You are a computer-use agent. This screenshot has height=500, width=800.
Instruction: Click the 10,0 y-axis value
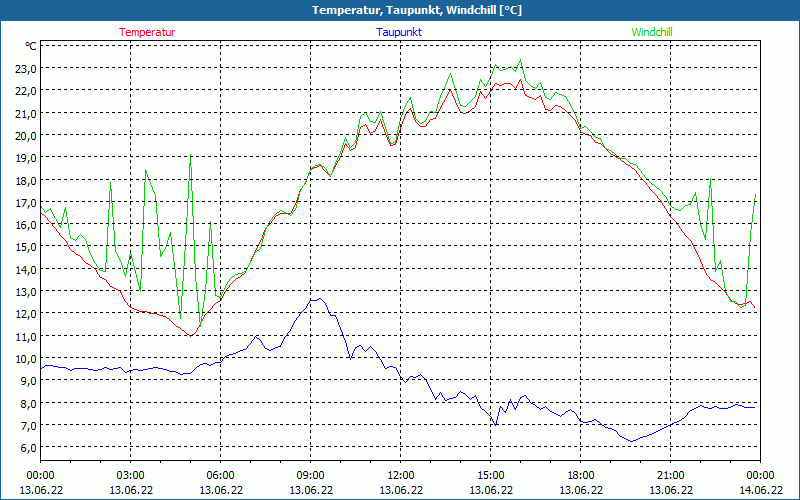tap(26, 359)
